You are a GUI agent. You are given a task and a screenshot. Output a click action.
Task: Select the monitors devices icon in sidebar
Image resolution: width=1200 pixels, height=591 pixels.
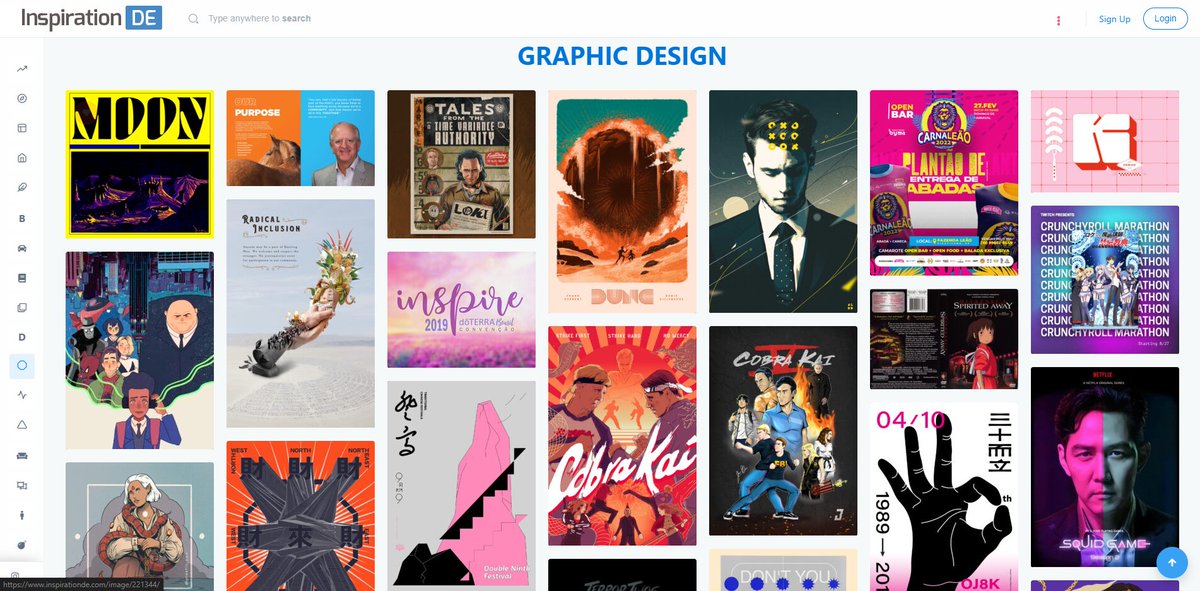22,485
